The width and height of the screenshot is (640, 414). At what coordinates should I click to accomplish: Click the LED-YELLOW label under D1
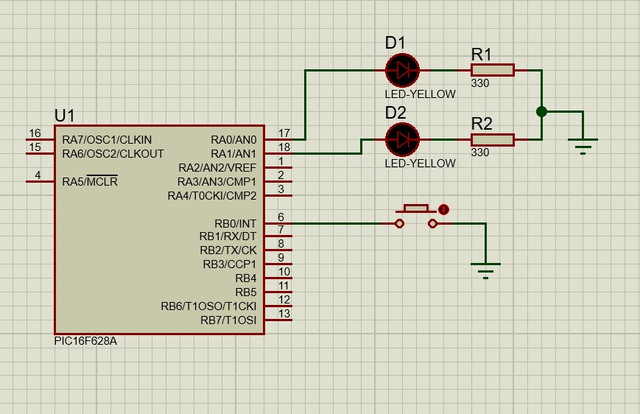coord(420,94)
